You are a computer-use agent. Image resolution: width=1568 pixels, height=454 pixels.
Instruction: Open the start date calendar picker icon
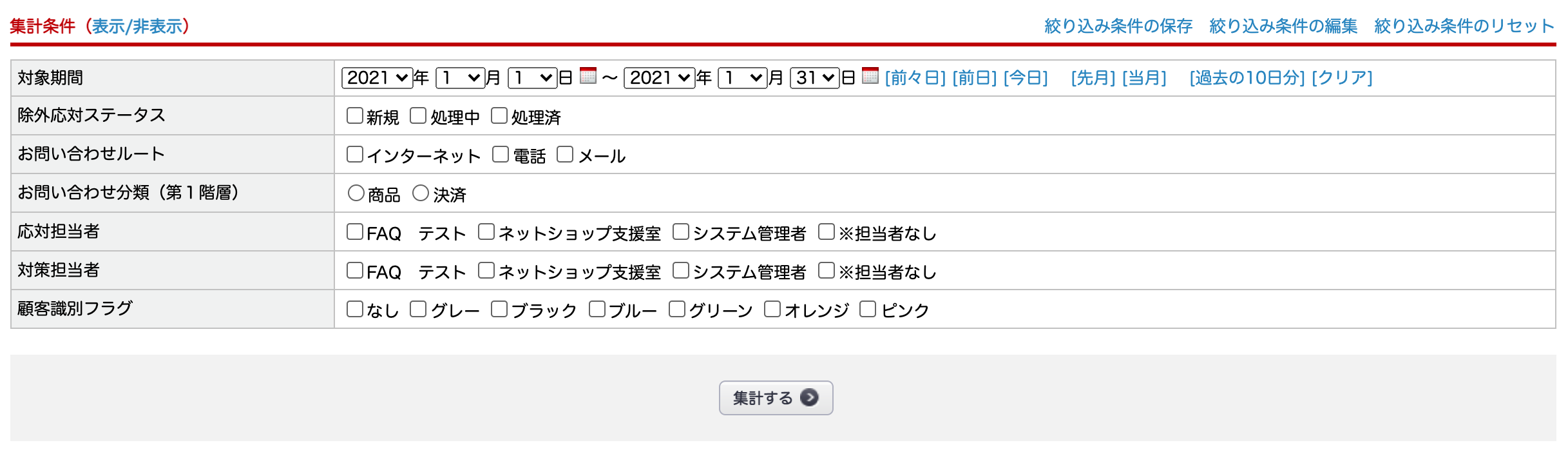588,76
